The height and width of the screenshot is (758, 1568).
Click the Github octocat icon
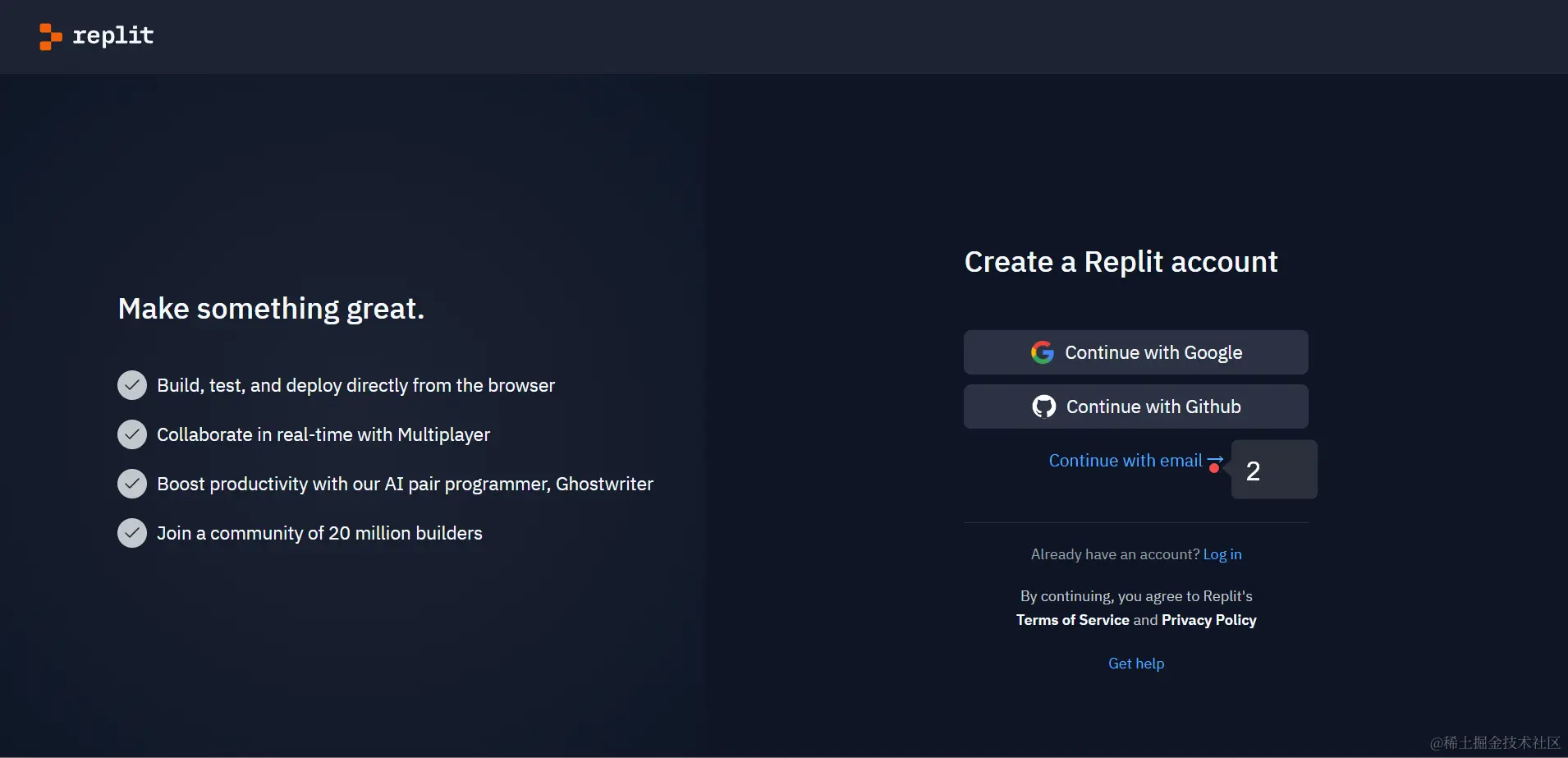point(1044,407)
